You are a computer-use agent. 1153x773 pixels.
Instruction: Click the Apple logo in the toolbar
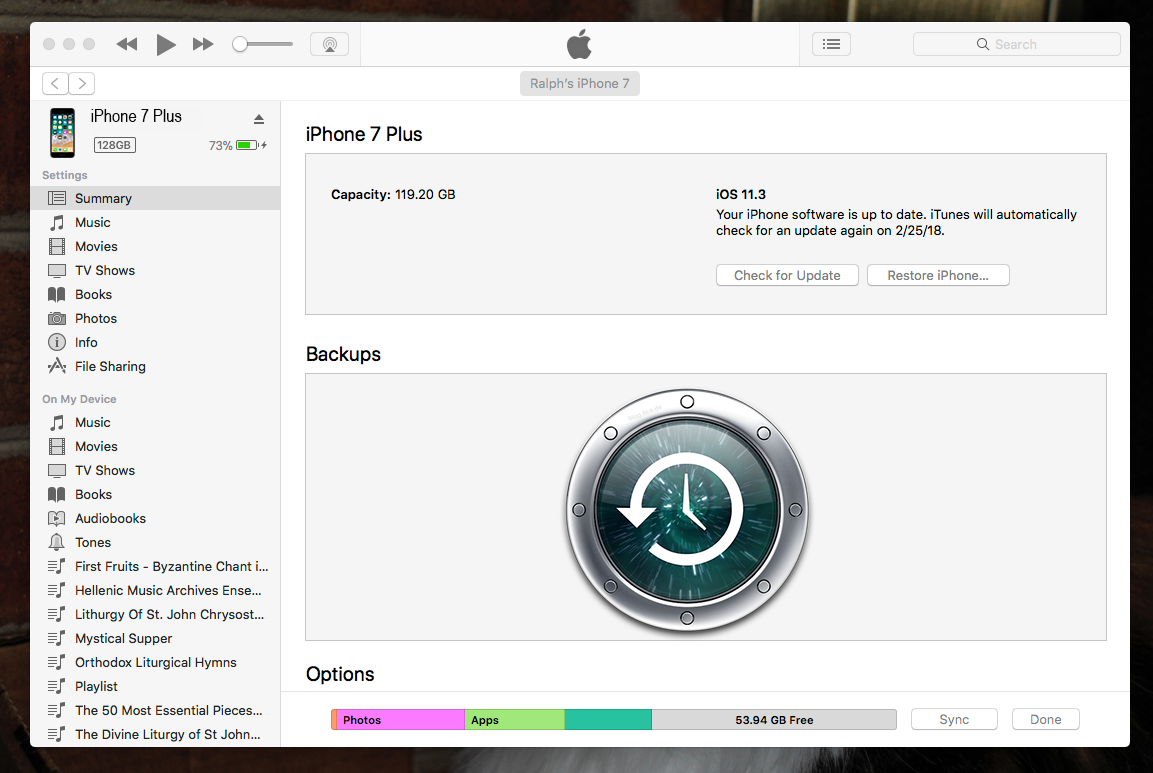[579, 44]
